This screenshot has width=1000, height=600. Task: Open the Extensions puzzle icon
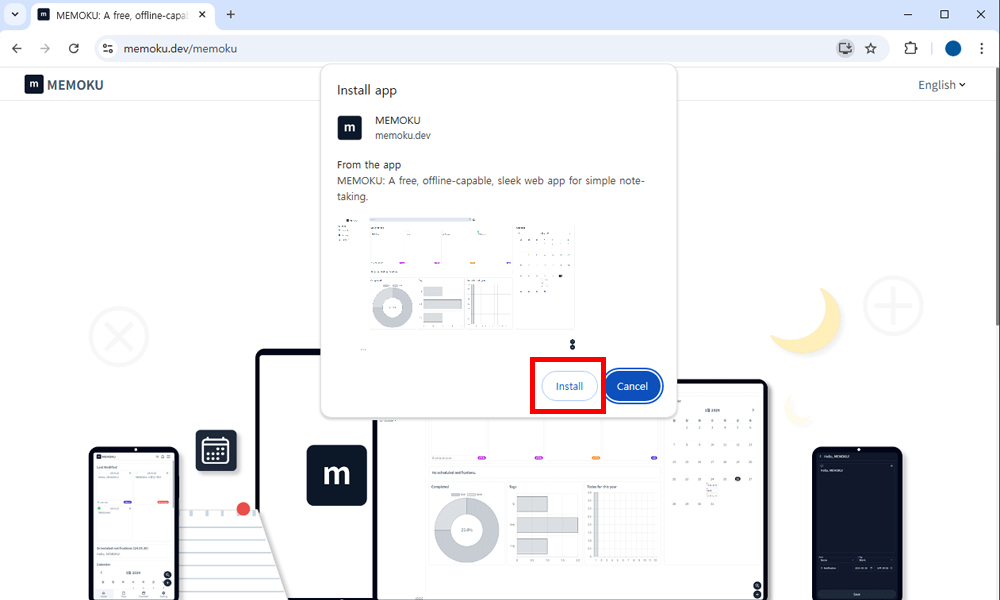[910, 48]
